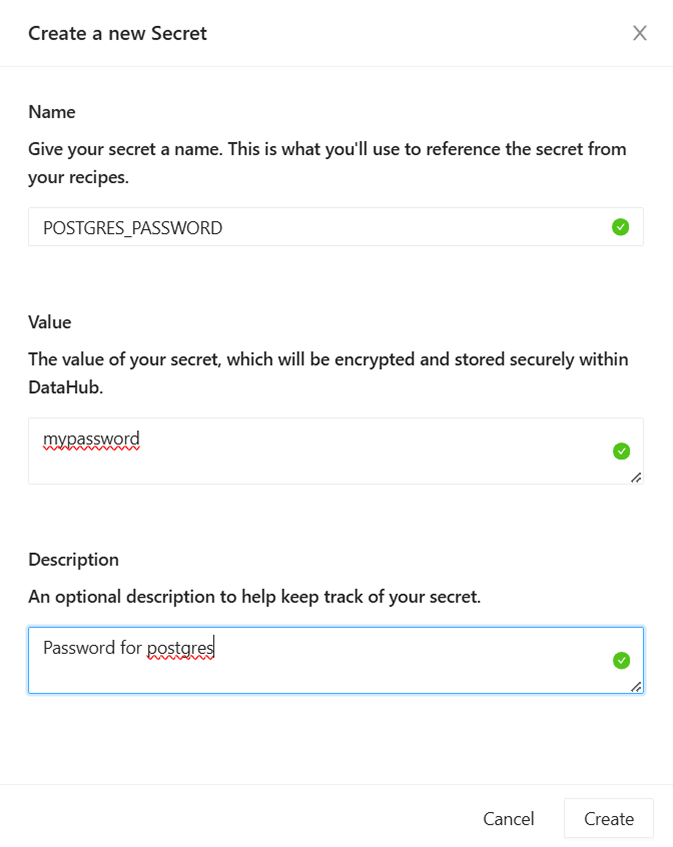Click the Value field label
The height and width of the screenshot is (847, 673).
pyautogui.click(x=50, y=322)
